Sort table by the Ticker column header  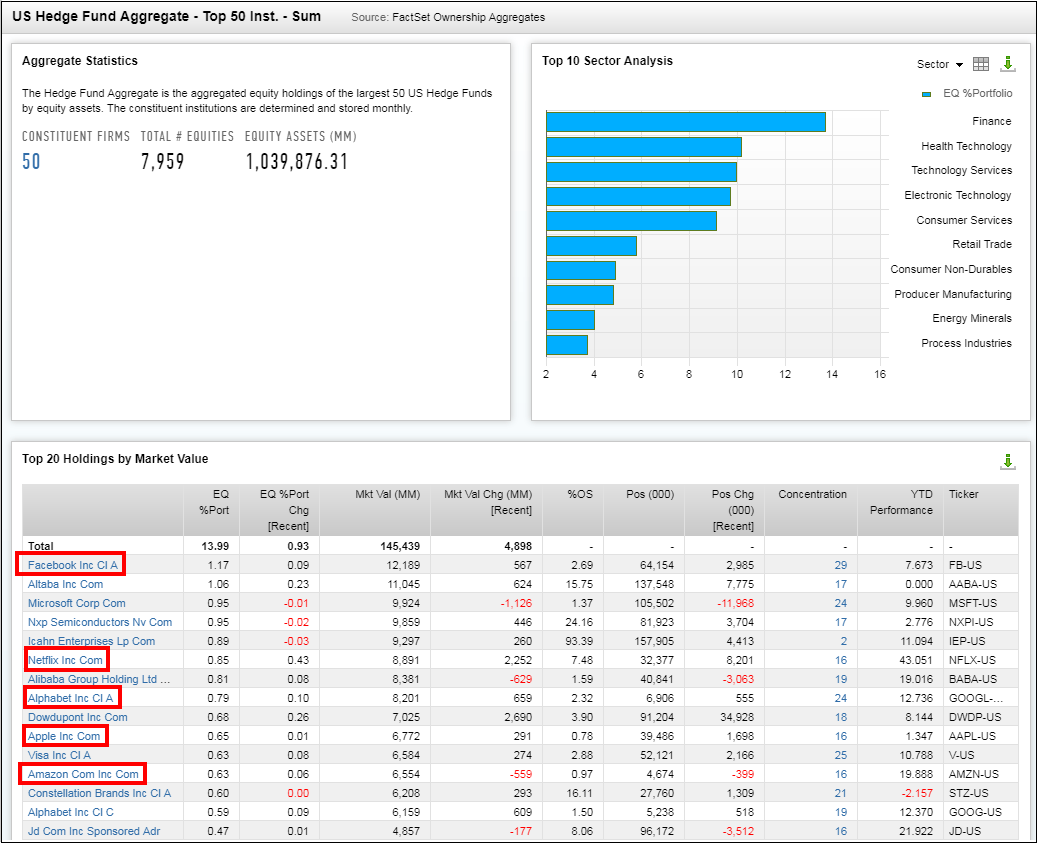[x=964, y=495]
